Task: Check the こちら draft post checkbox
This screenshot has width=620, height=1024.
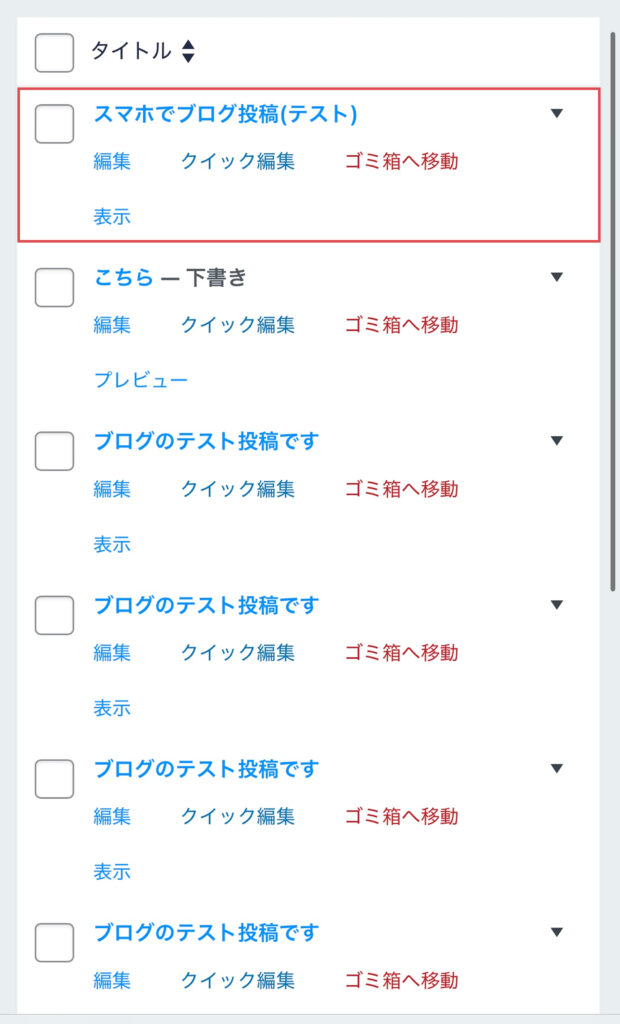Action: pos(54,288)
